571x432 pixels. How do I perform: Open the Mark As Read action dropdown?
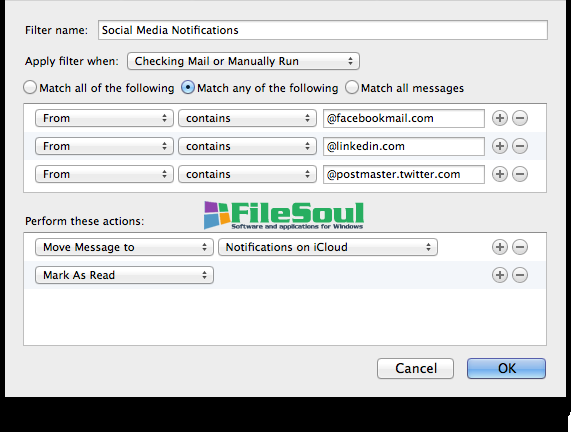[124, 275]
